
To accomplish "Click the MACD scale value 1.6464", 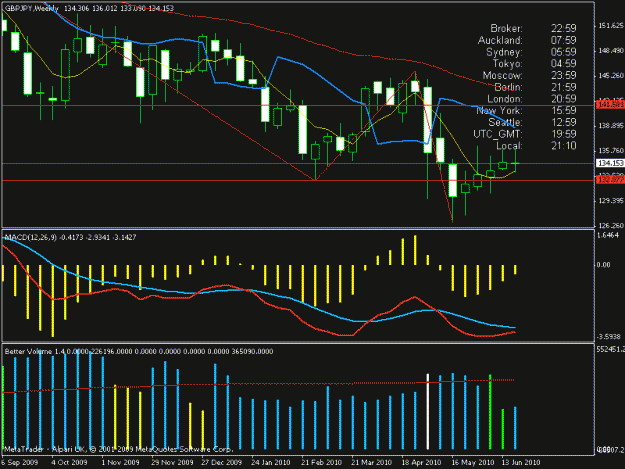I will tap(608, 235).
